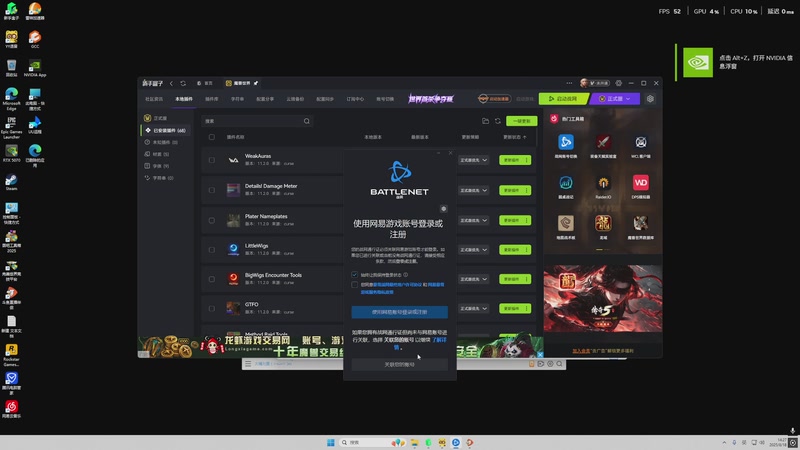The height and width of the screenshot is (450, 800).
Task: Open the NVIDIA App desktop shortcut
Action: tap(35, 68)
